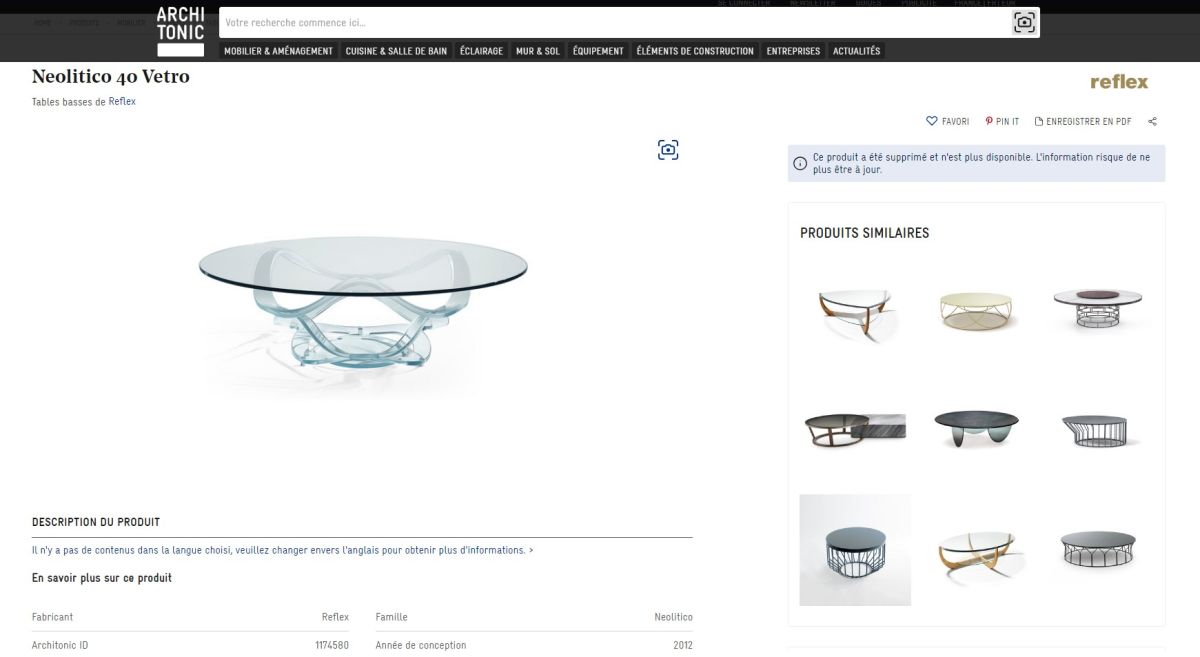
Task: Open the similar product with the grey background thumbnail
Action: click(855, 550)
